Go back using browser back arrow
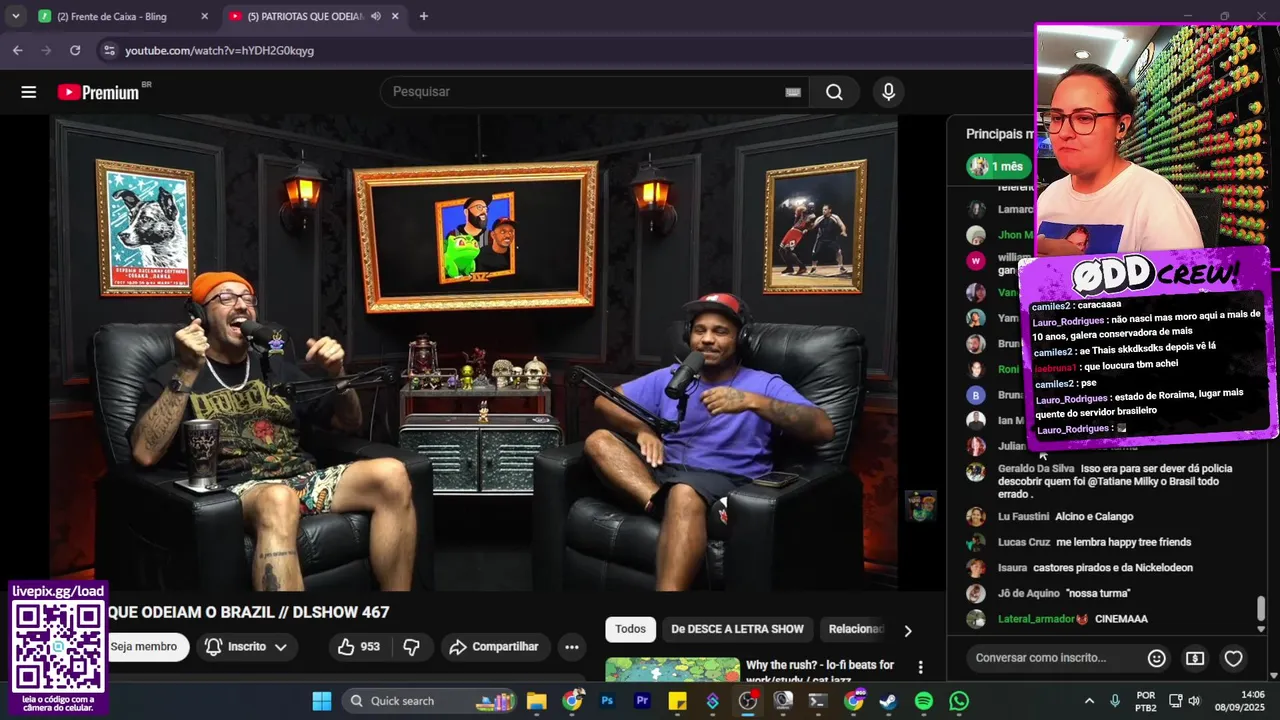This screenshot has width=1280, height=720. 18,50
